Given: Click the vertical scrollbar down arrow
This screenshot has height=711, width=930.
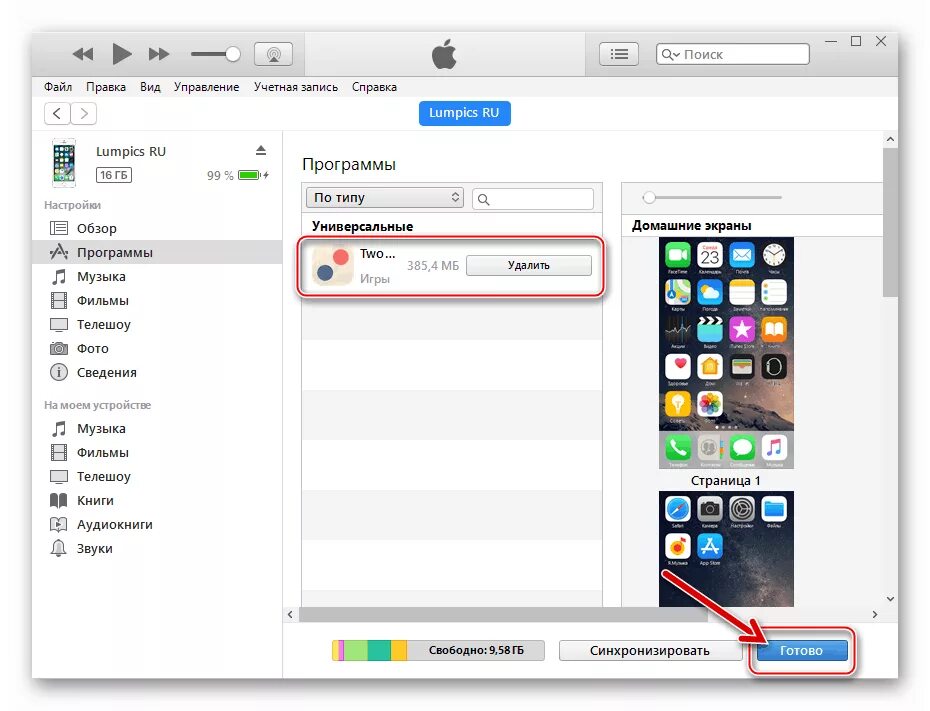Looking at the screenshot, I should [890, 599].
